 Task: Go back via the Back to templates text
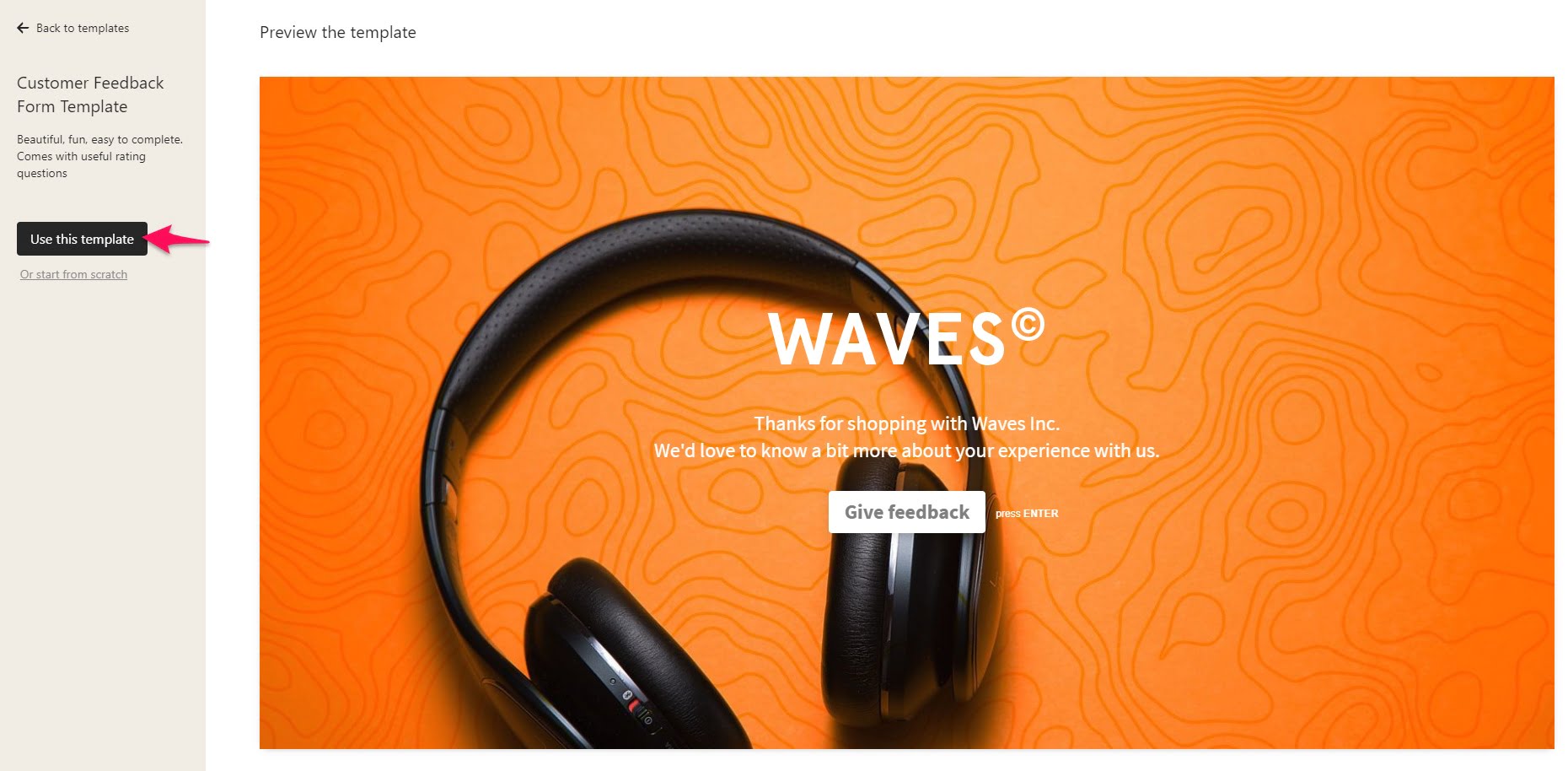point(83,28)
